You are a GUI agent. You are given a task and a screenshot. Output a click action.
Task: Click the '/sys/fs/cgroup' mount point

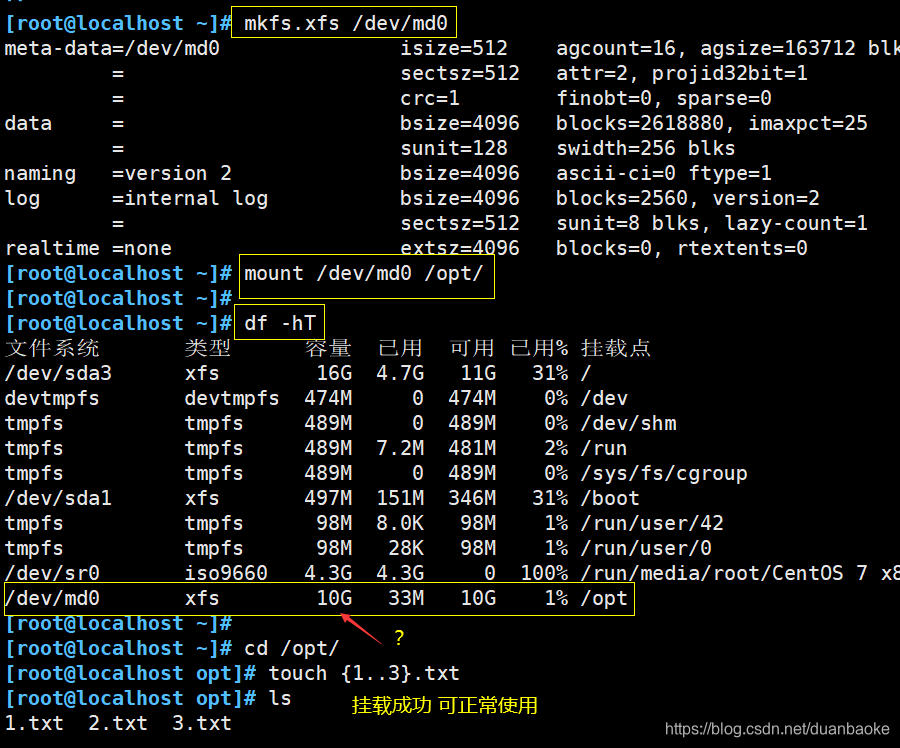(664, 473)
